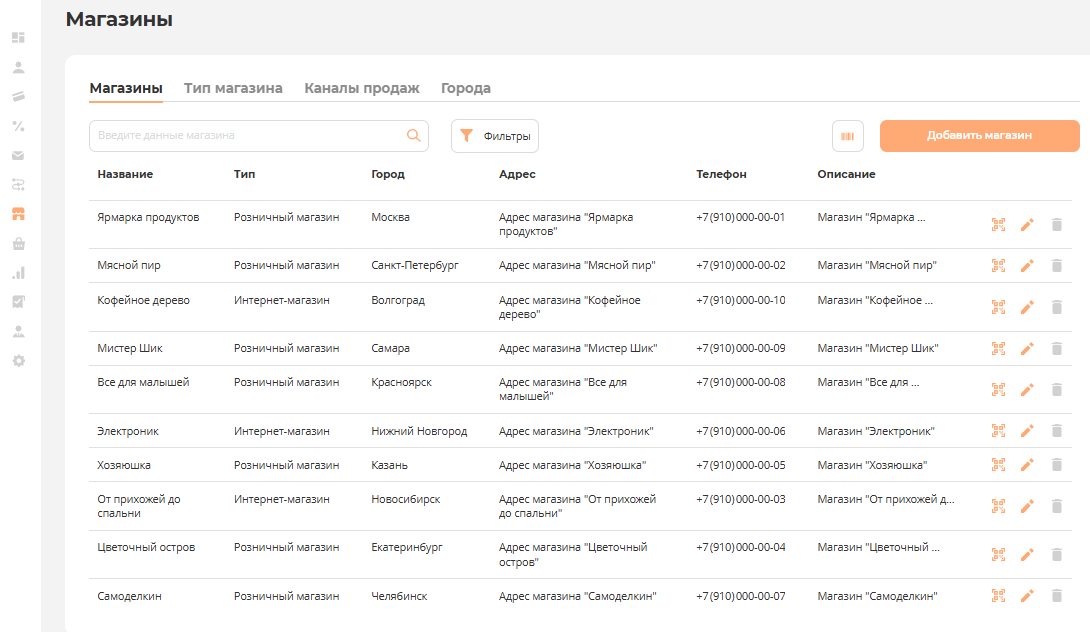Open the dashboard icon in sidebar
Screen dimensions: 1090x632
coord(18,38)
